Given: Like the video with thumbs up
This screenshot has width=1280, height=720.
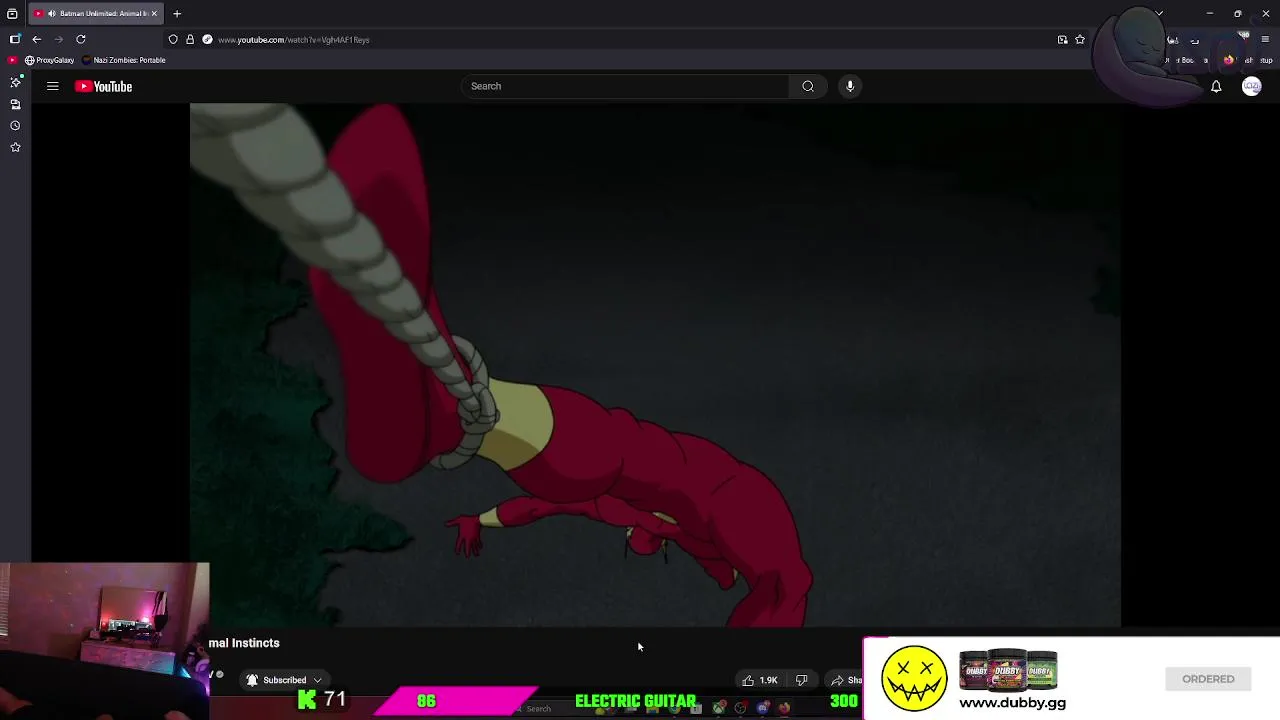Looking at the screenshot, I should click(759, 680).
